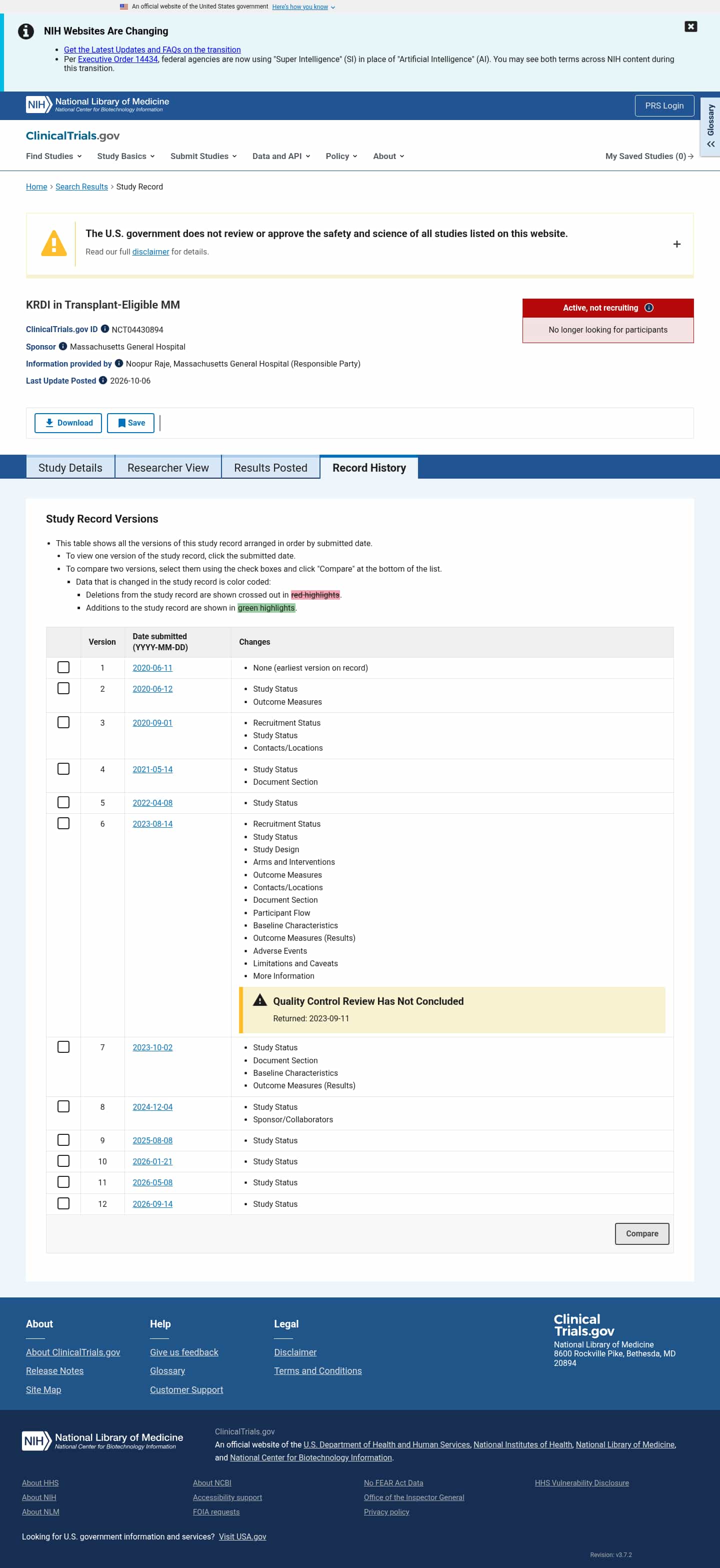Select the Record History tab
The height and width of the screenshot is (1568, 720).
click(x=369, y=467)
